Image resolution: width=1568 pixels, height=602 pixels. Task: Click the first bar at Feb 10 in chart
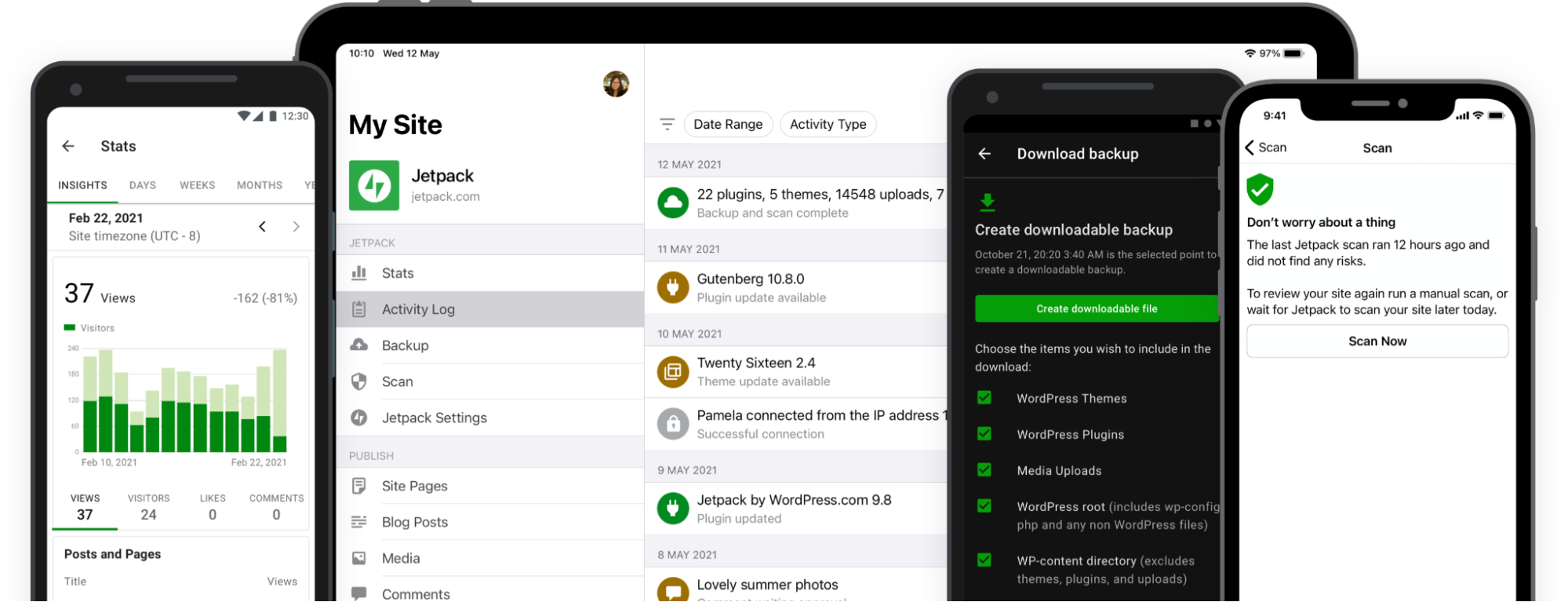tap(90, 404)
